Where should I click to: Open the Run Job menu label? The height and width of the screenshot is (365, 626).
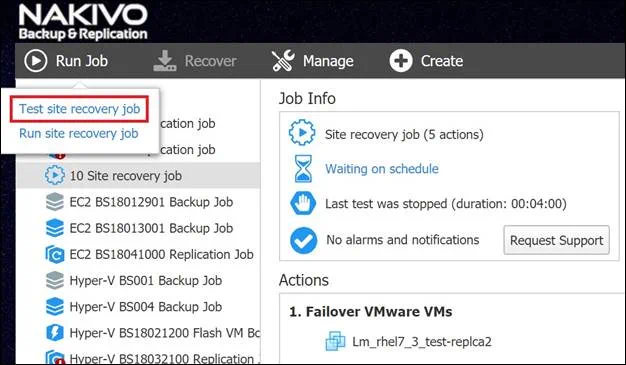(82, 61)
